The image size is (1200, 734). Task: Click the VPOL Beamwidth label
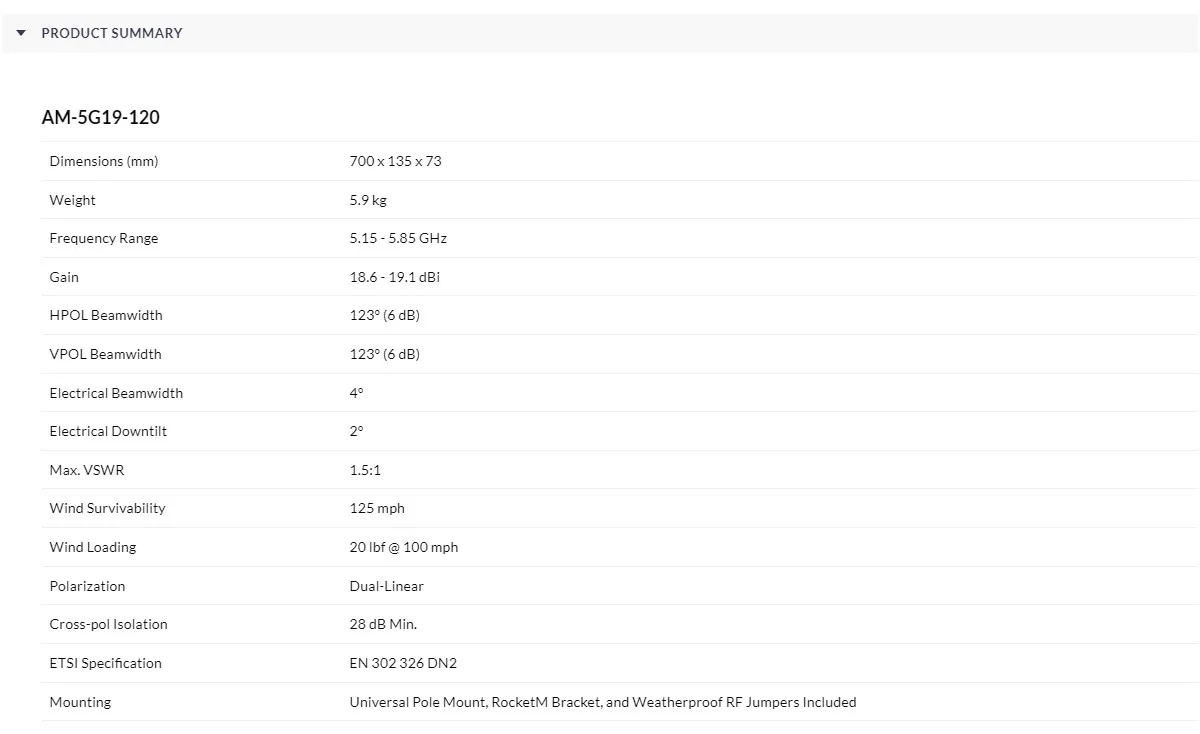tap(105, 354)
